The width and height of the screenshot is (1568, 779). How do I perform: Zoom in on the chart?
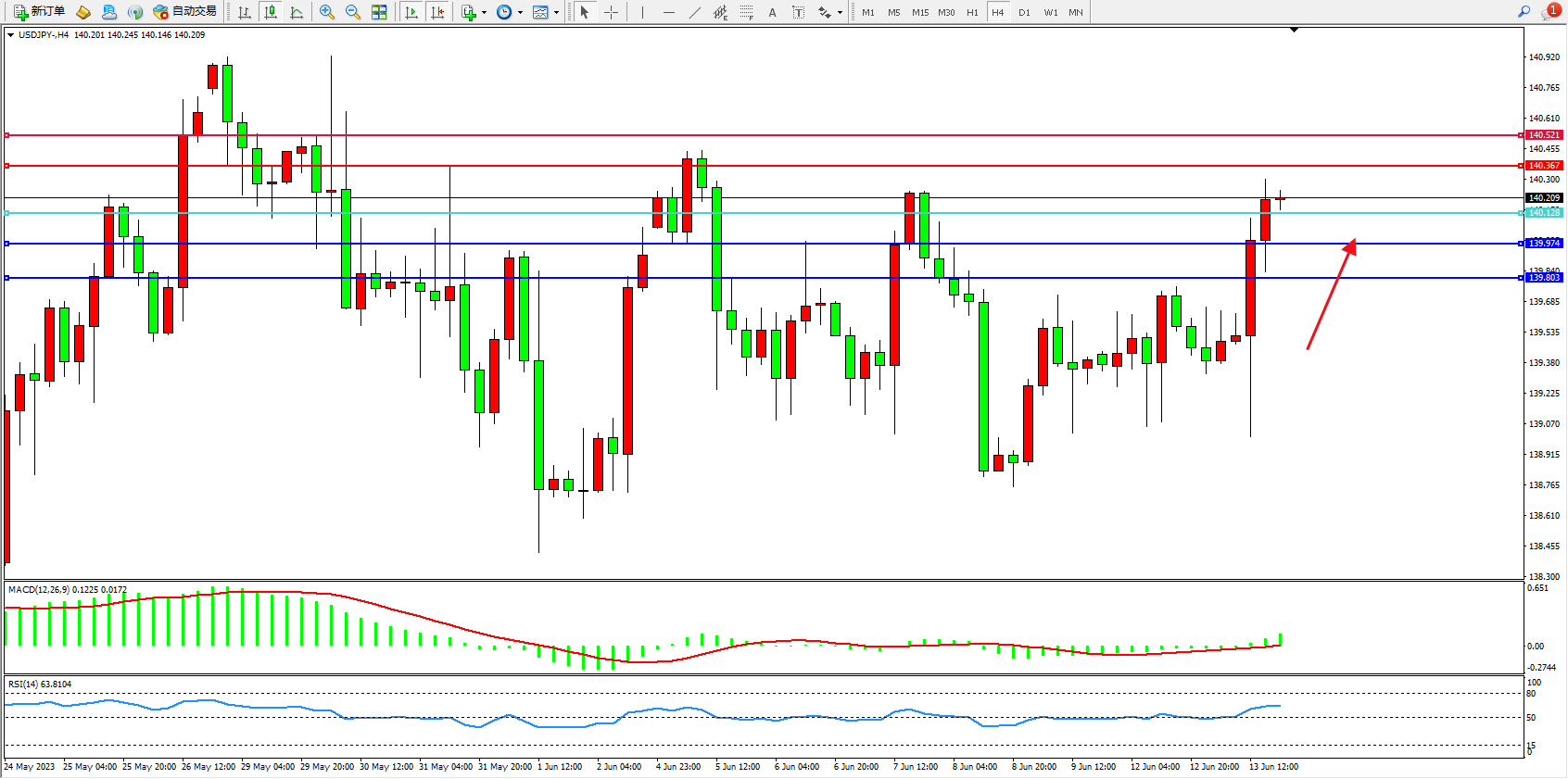pos(326,12)
